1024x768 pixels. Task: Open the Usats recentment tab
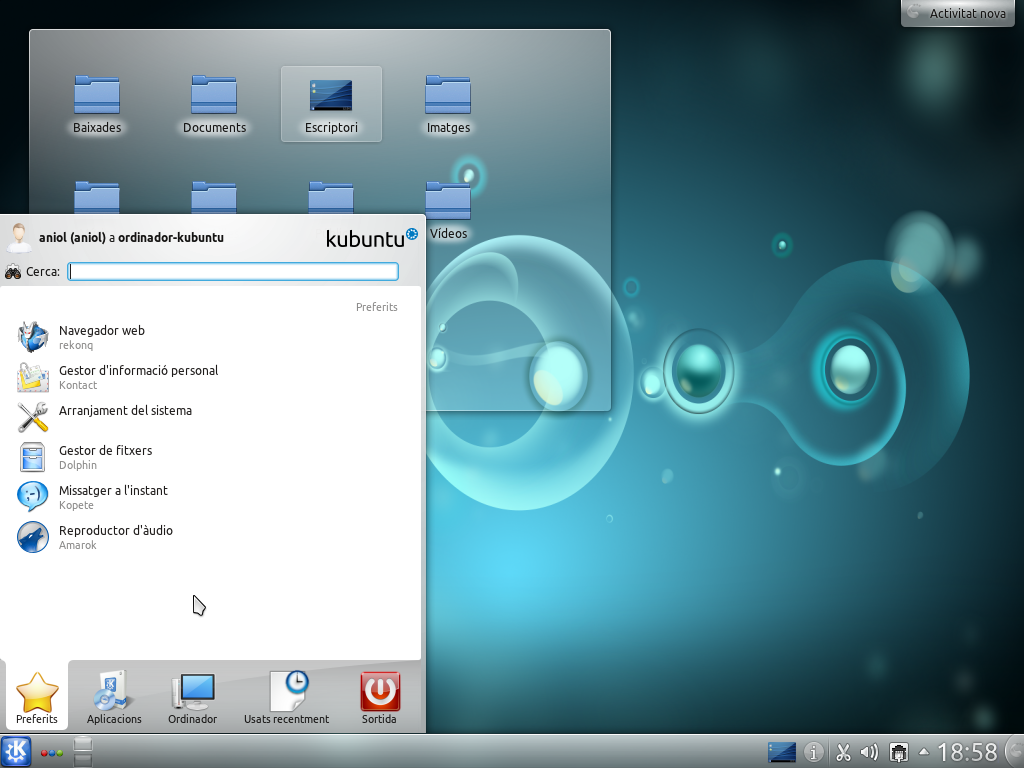tap(286, 697)
